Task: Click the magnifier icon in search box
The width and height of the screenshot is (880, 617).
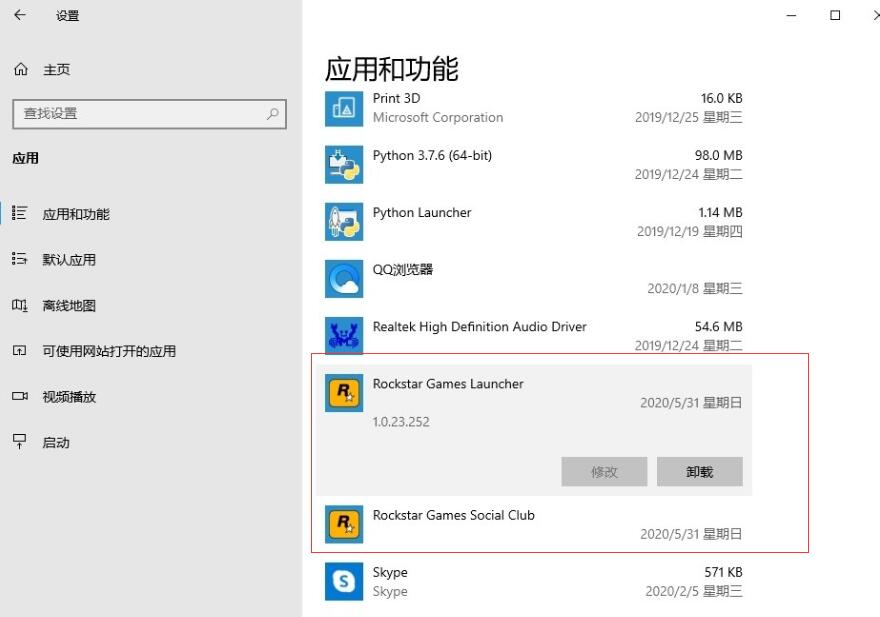Action: pos(273,113)
